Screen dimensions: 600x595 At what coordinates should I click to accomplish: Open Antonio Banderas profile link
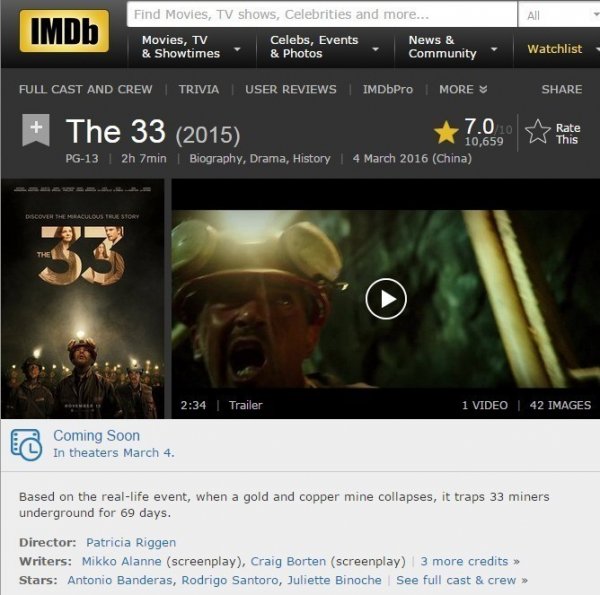120,580
